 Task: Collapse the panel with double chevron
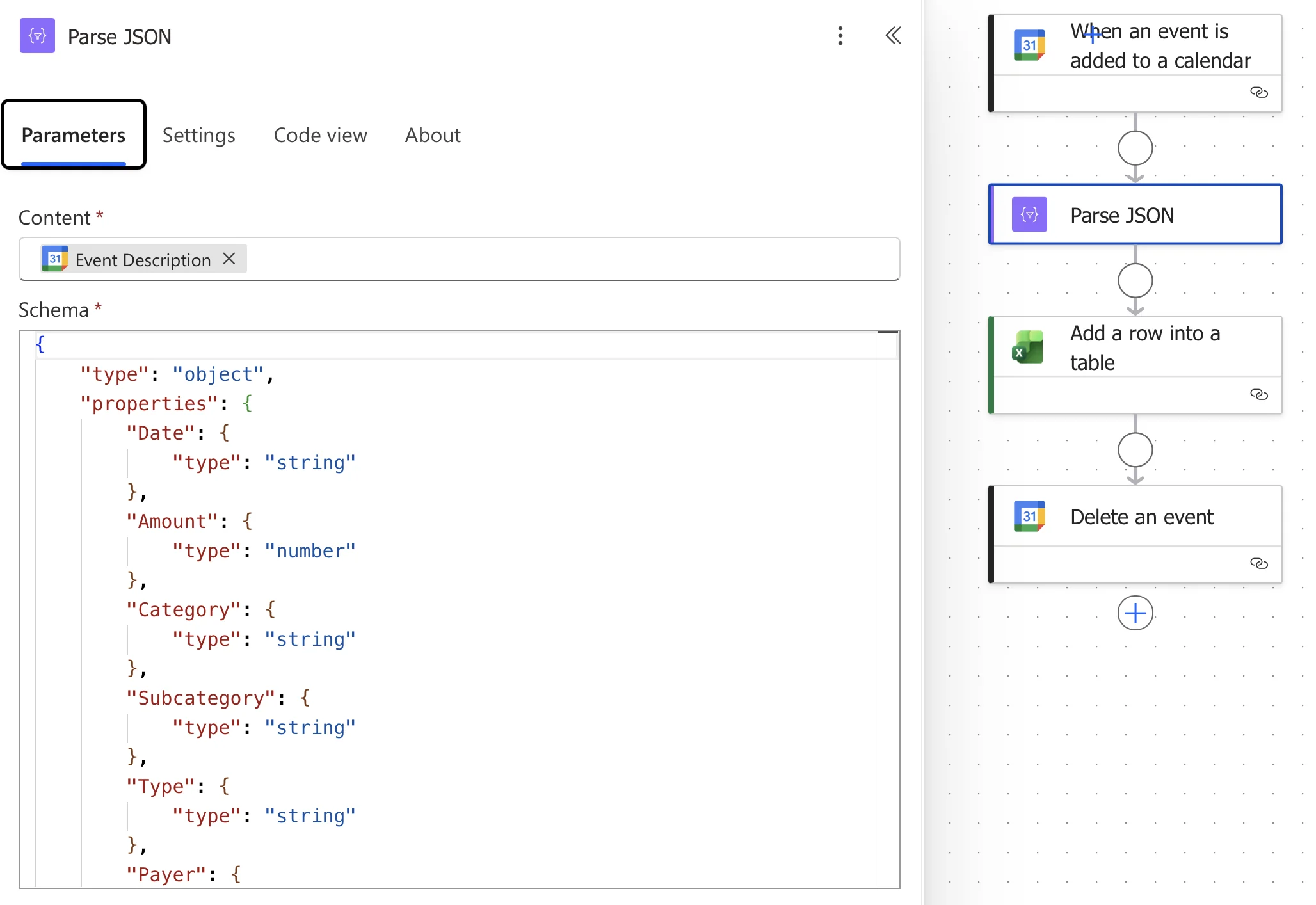point(893,36)
